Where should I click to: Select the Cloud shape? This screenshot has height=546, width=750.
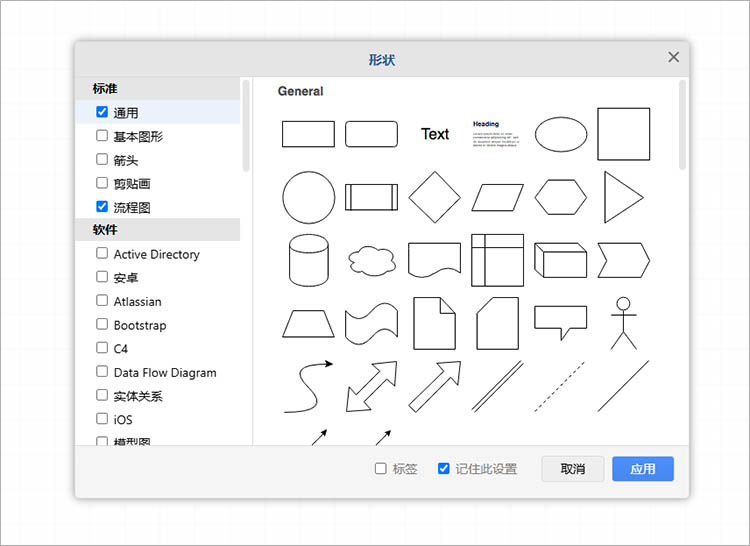[x=372, y=261]
